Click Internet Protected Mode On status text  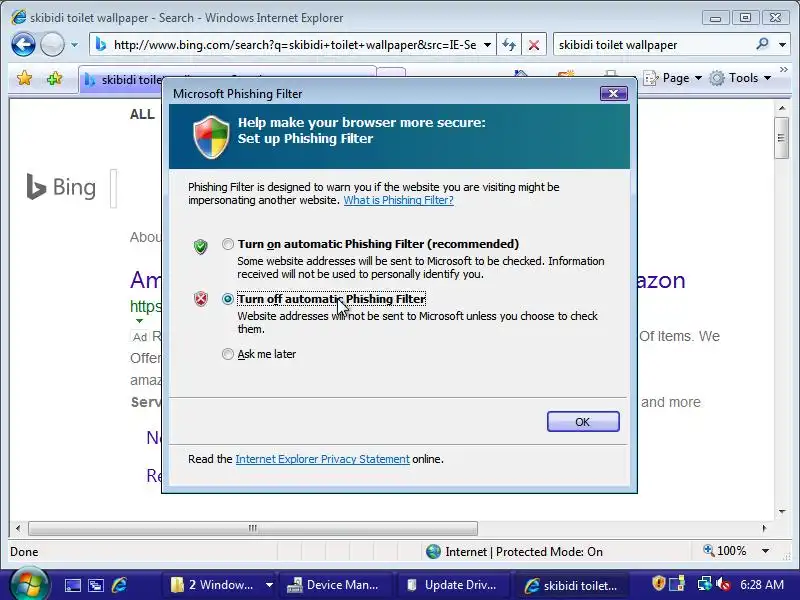(x=524, y=552)
